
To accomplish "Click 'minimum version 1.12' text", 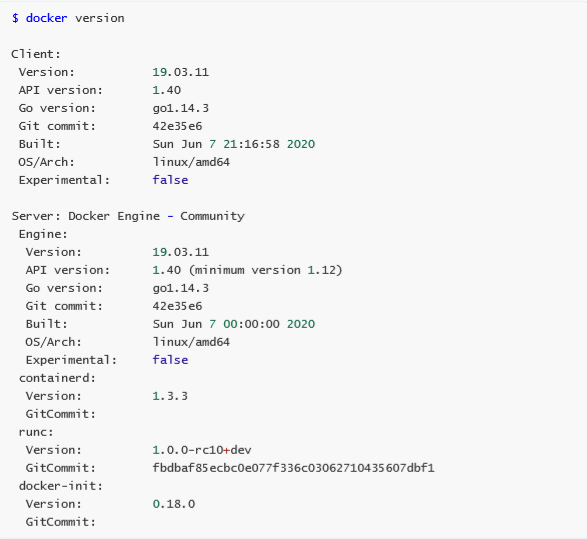I will tap(266, 270).
